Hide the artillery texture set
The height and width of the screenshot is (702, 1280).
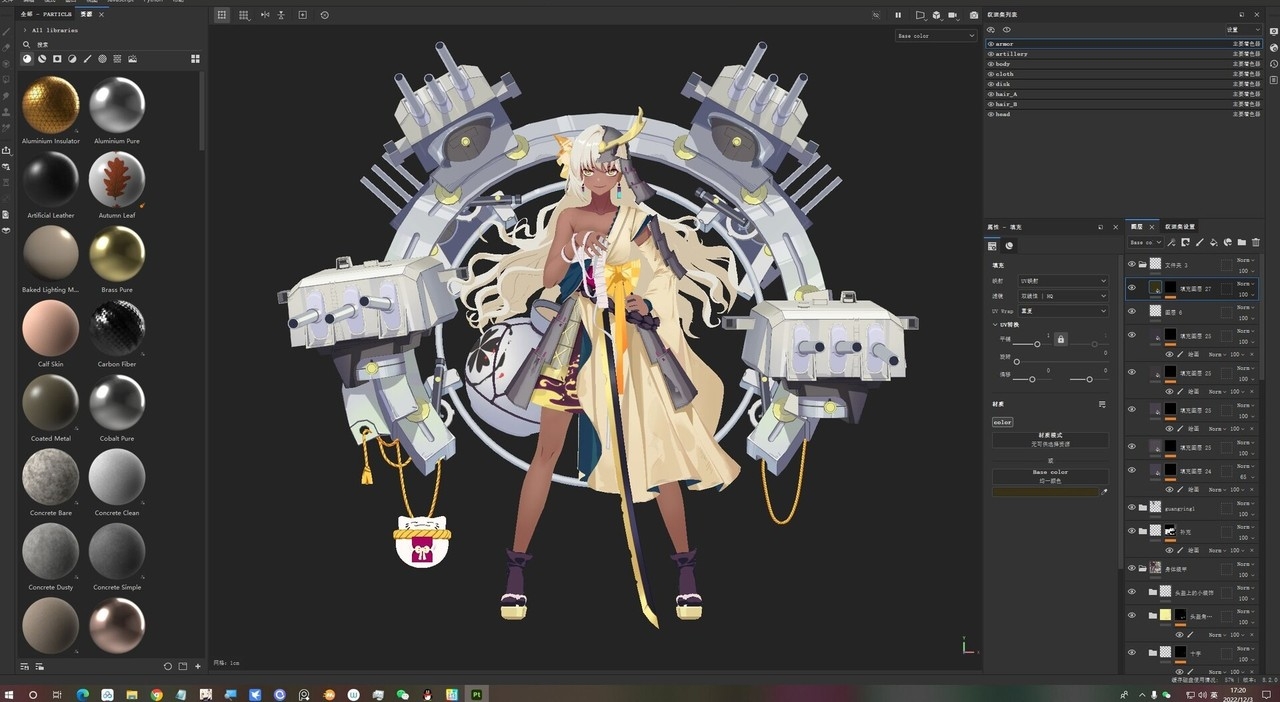[x=991, y=54]
